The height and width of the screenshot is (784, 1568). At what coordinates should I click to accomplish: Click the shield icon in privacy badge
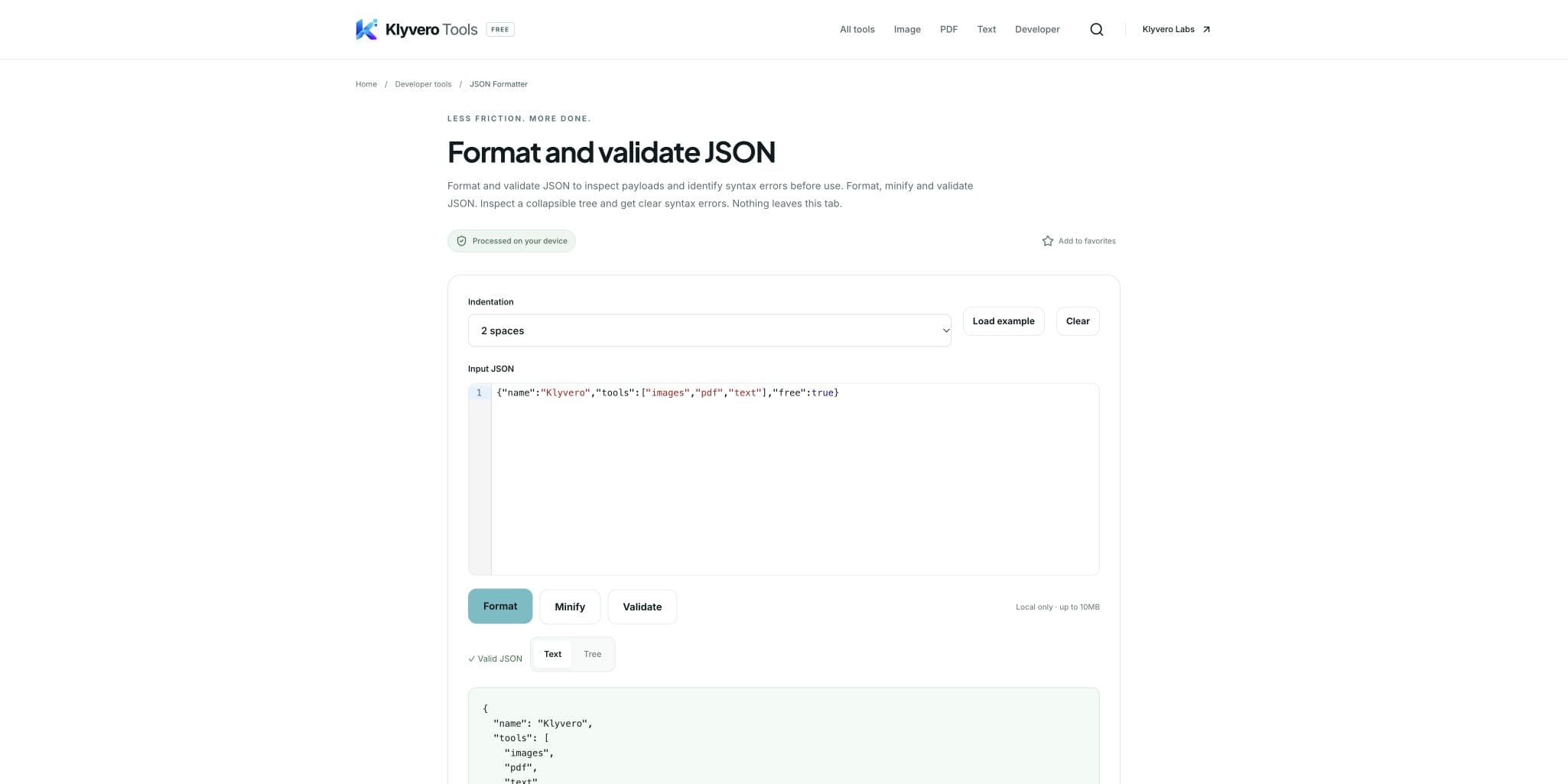pyautogui.click(x=461, y=241)
